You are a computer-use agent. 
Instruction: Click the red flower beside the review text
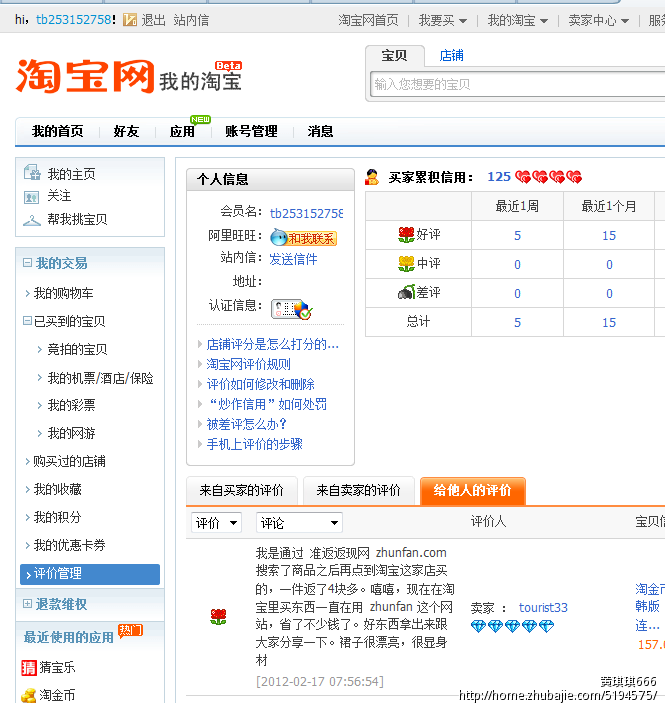pyautogui.click(x=218, y=617)
